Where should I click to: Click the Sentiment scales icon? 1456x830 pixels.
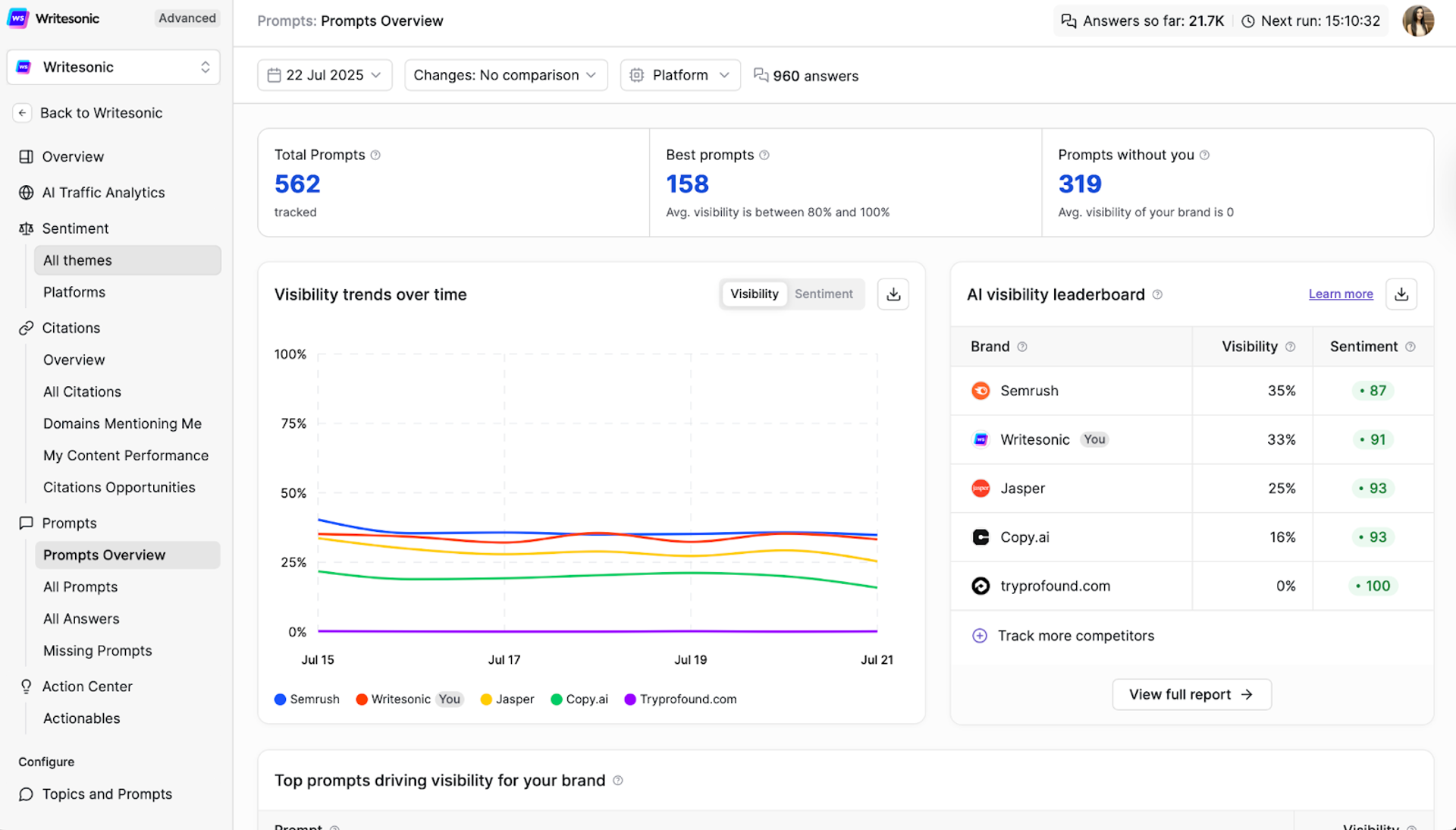27,228
